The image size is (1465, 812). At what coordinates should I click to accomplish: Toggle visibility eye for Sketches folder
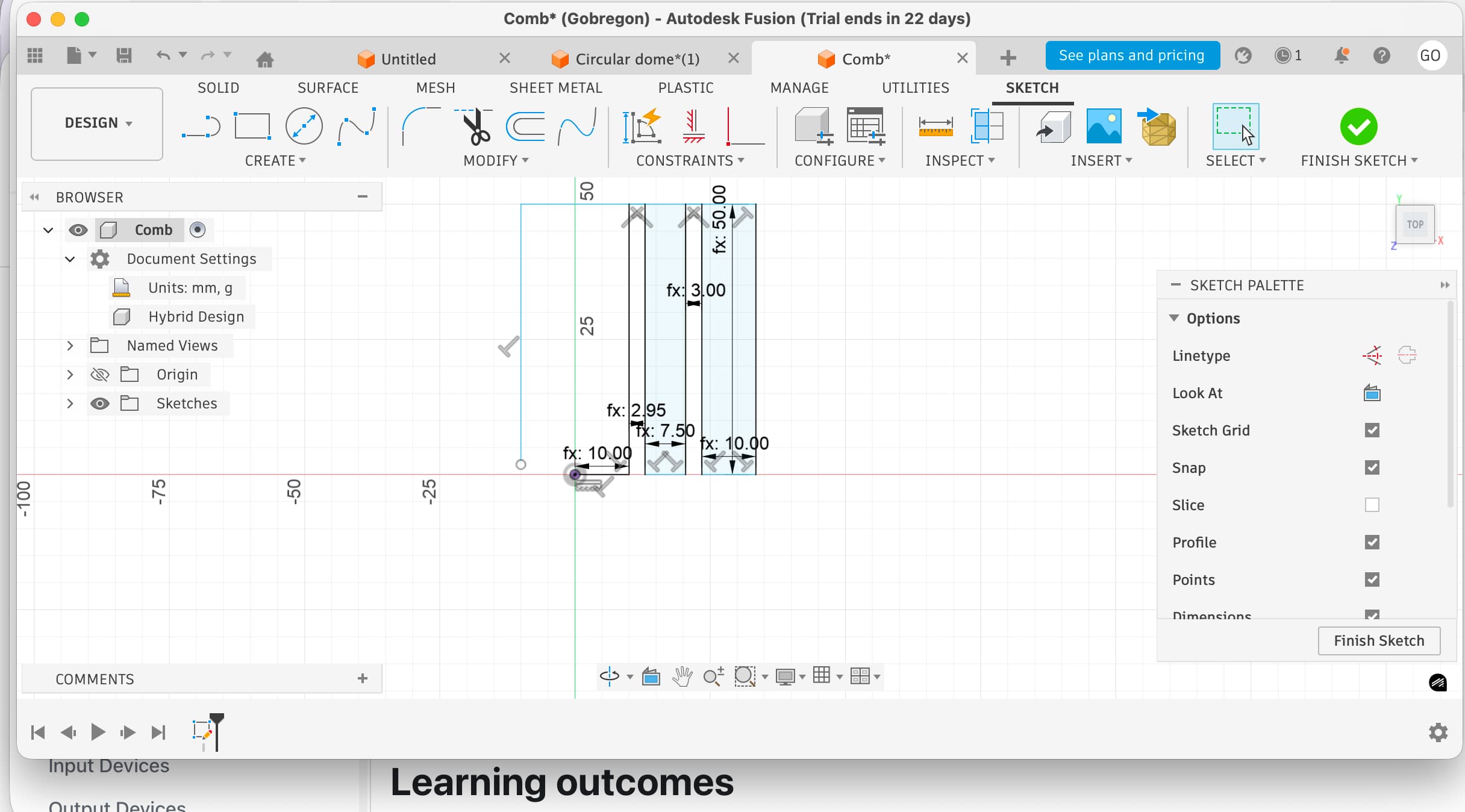(99, 404)
